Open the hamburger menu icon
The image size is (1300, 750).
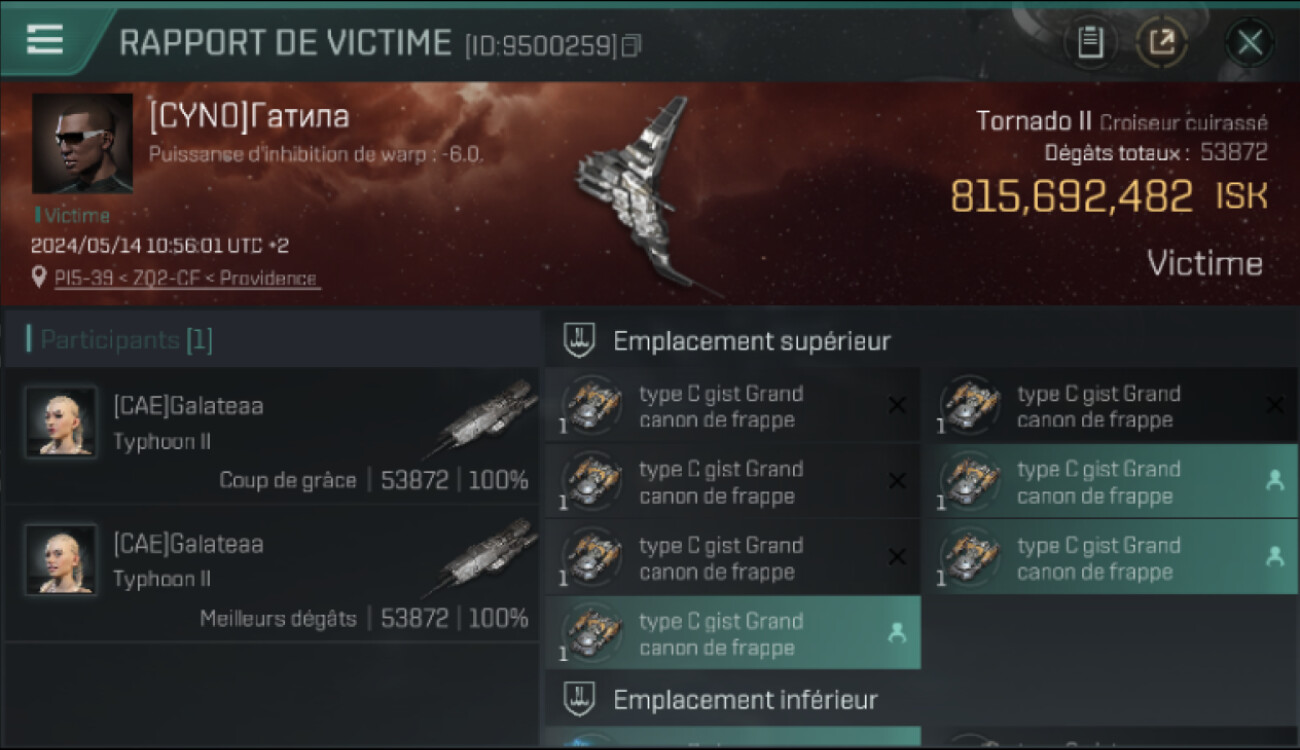[45, 40]
